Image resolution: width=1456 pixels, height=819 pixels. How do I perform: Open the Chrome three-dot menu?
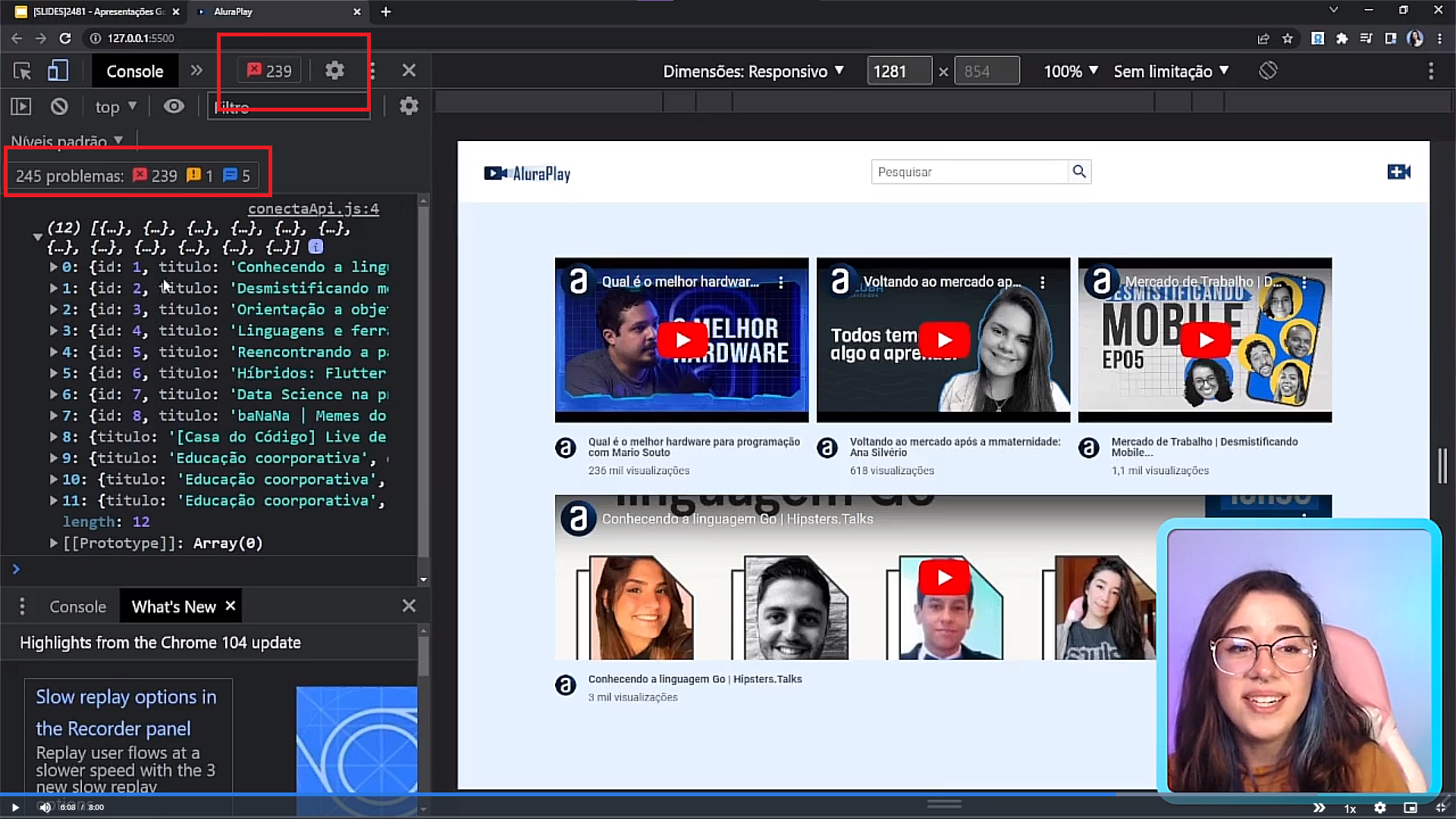point(1439,38)
